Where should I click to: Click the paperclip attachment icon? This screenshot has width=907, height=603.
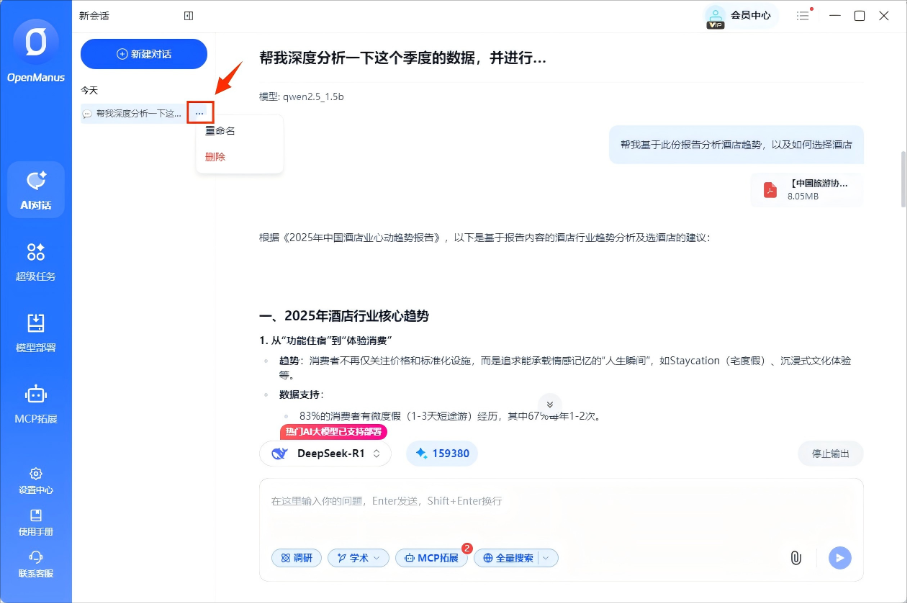pyautogui.click(x=796, y=558)
